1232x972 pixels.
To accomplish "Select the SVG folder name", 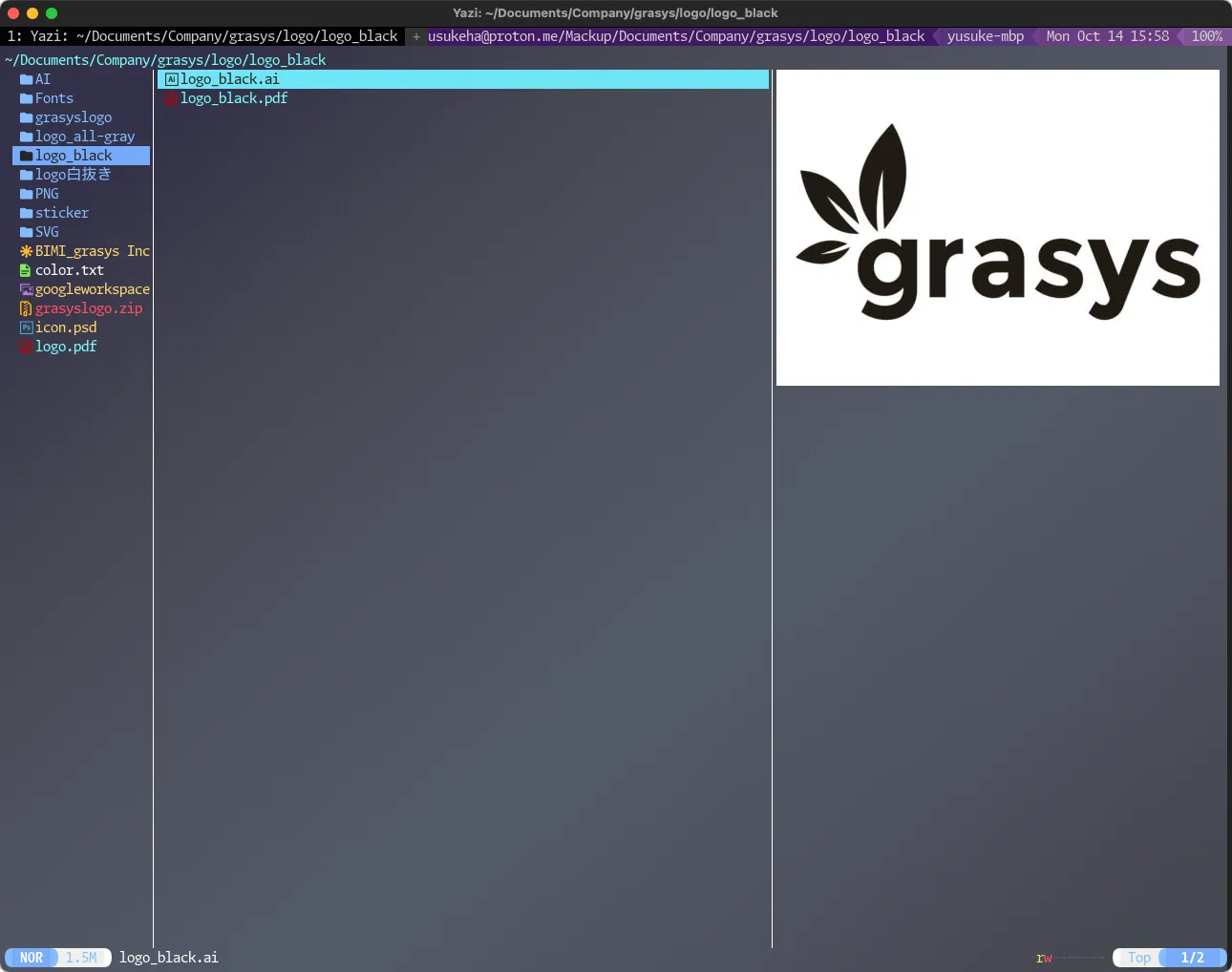I will point(47,232).
